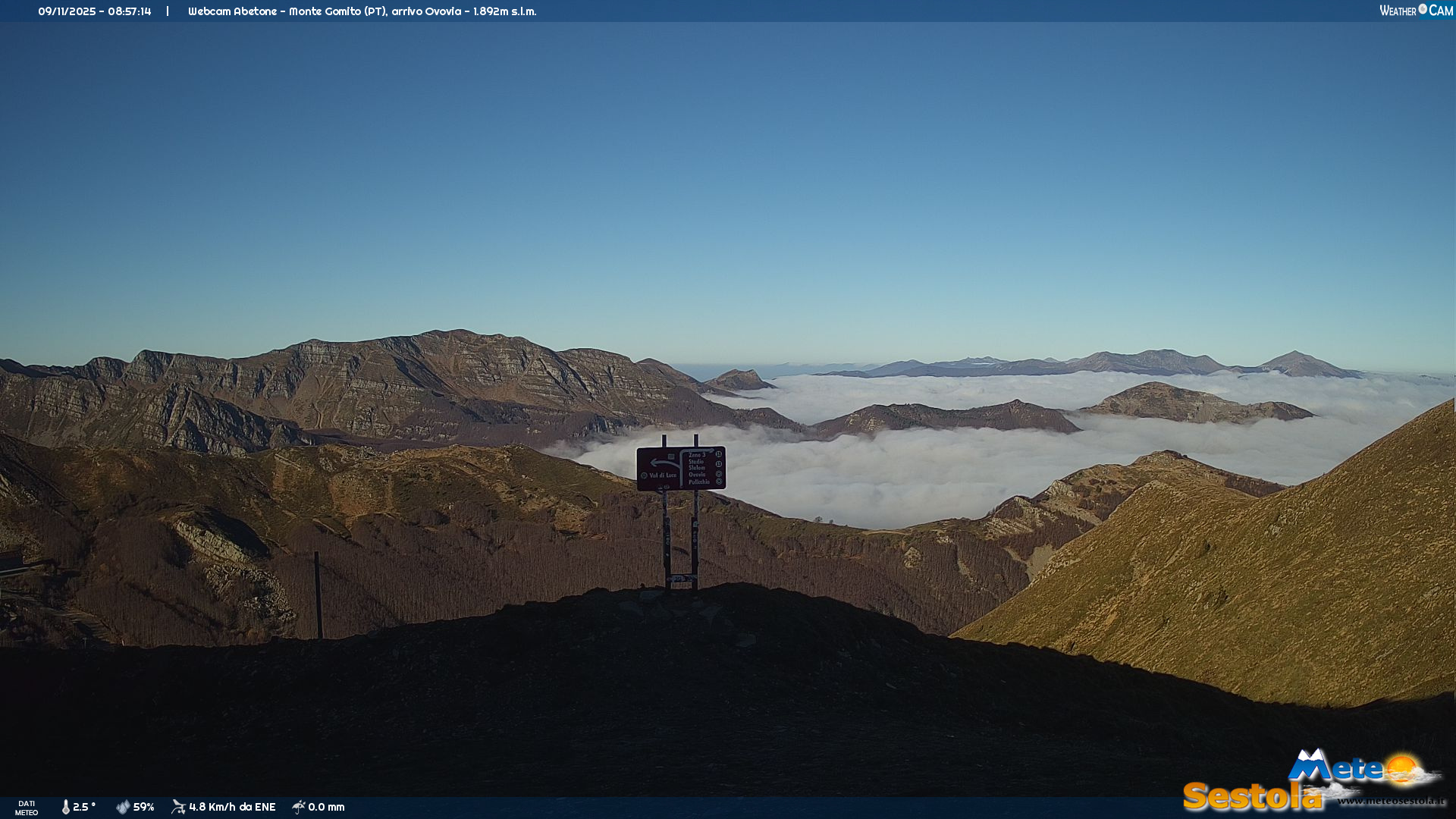Click the thermometer temperature icon

66,807
